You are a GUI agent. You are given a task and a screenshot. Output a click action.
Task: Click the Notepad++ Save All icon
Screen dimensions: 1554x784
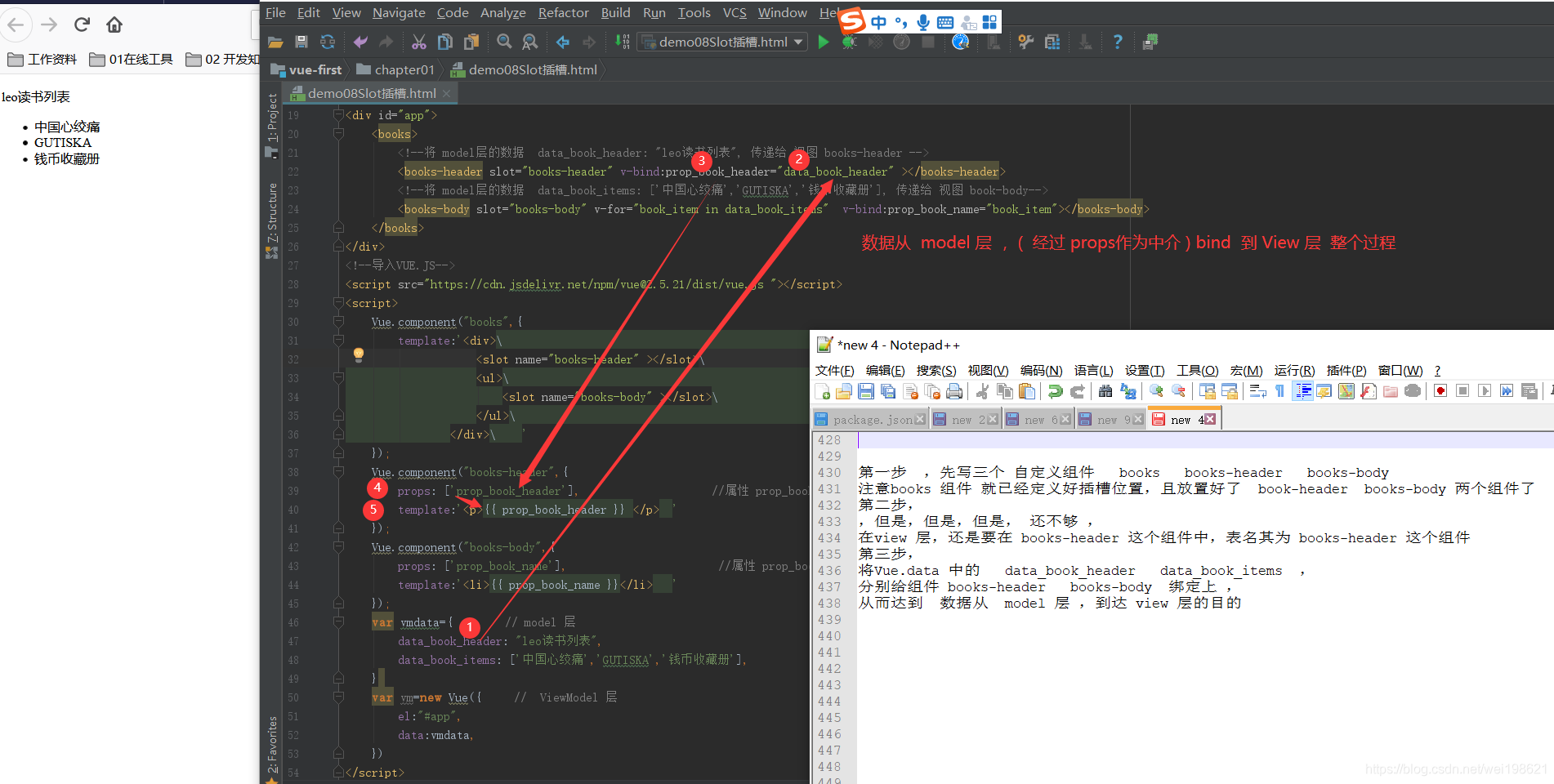[x=888, y=392]
